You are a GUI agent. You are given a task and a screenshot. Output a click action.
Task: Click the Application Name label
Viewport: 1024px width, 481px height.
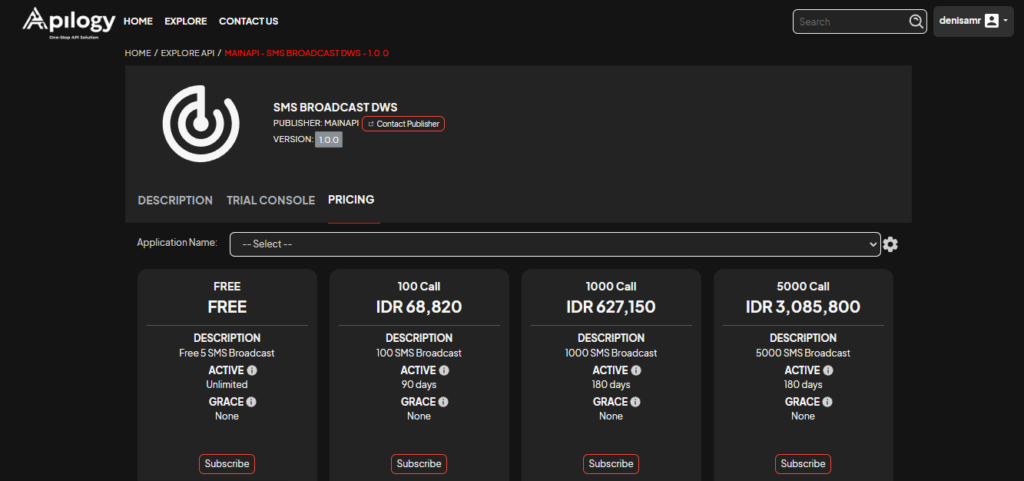(x=177, y=242)
